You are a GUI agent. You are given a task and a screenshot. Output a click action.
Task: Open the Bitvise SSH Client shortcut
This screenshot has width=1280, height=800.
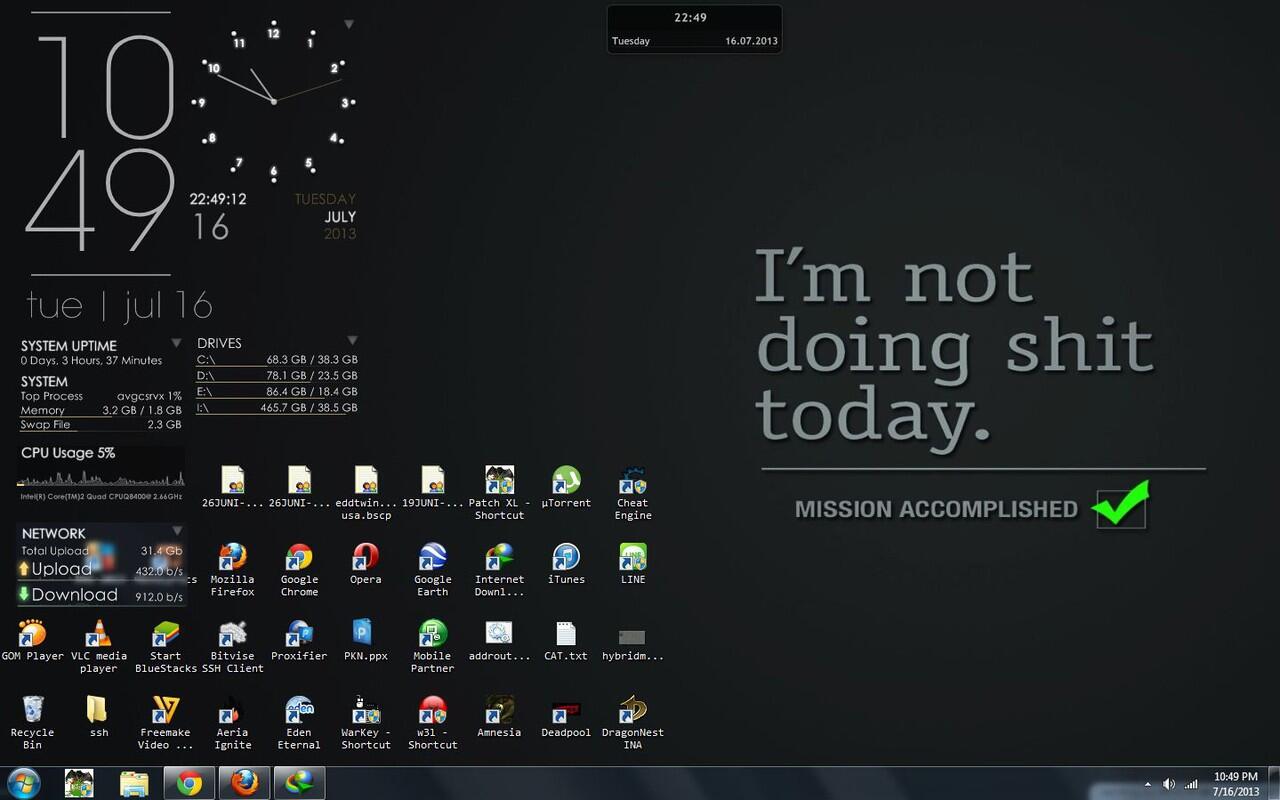click(232, 647)
